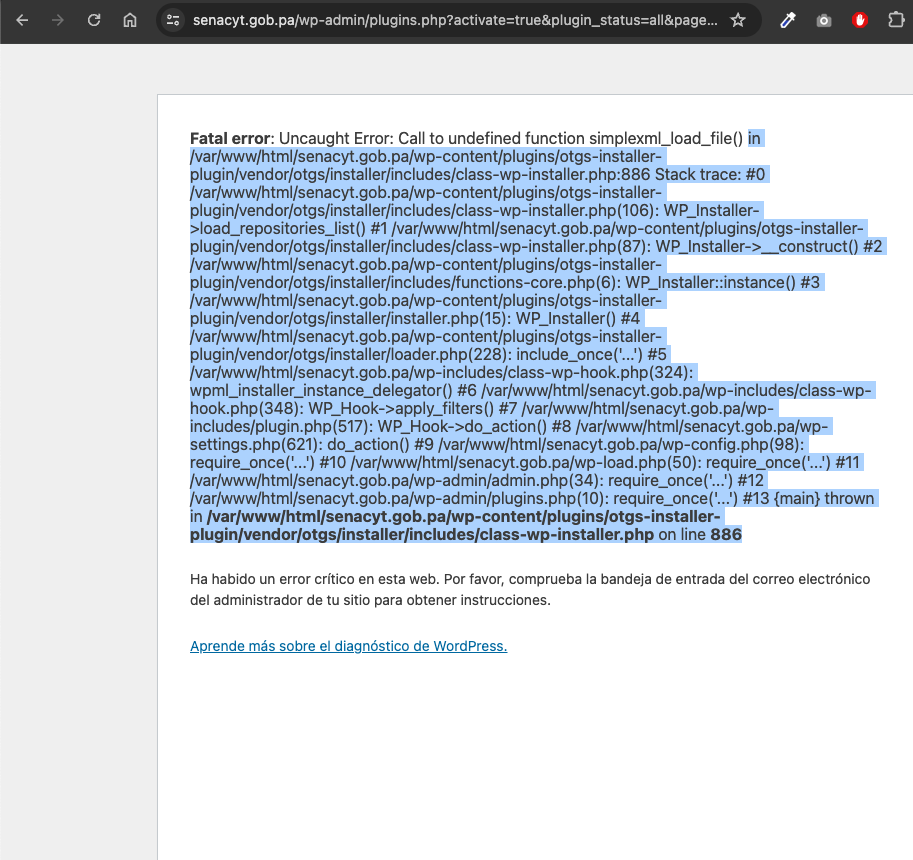The image size is (913, 860).
Task: Open the extensions puzzle menu
Action: 896,20
